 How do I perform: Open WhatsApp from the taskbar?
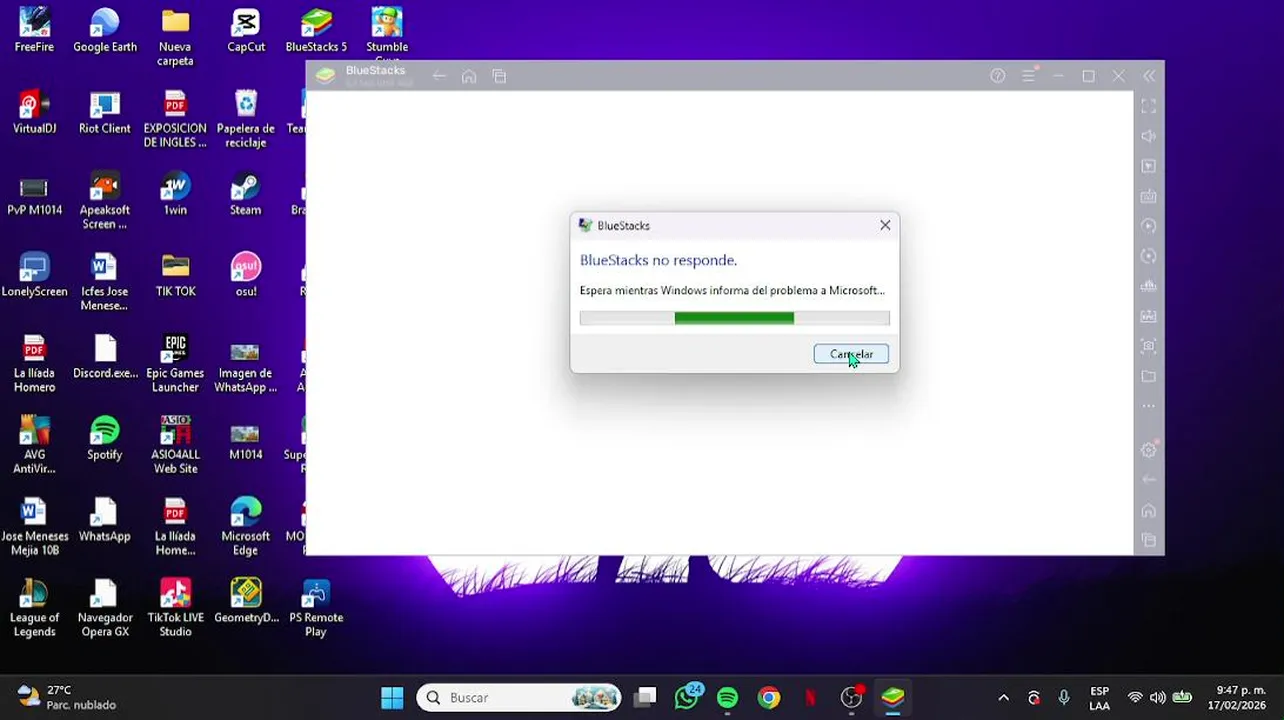pyautogui.click(x=687, y=697)
